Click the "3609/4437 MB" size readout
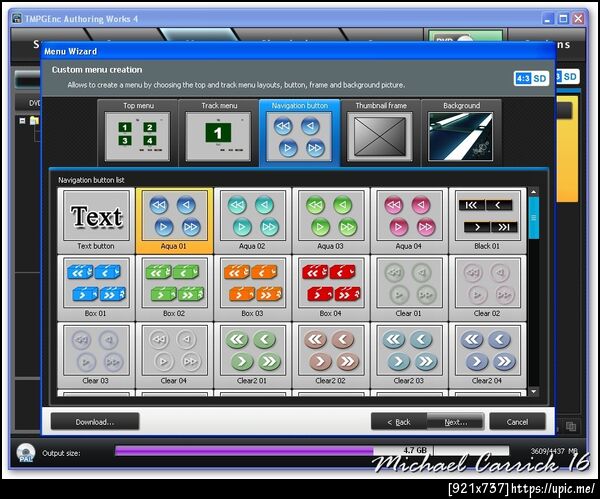The width and height of the screenshot is (600, 499). pyautogui.click(x=554, y=451)
